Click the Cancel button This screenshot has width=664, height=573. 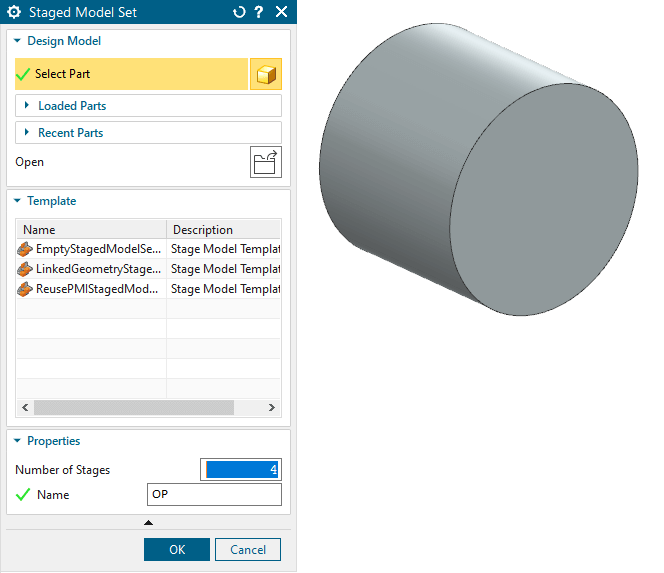(248, 549)
